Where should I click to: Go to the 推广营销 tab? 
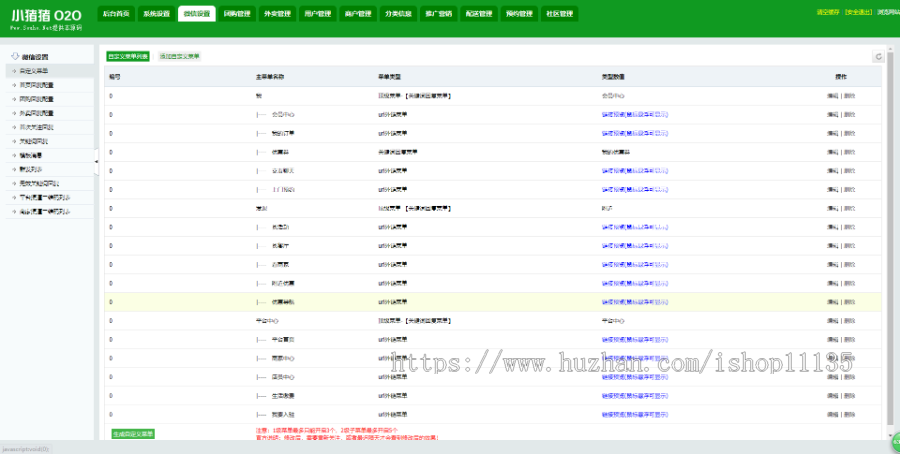coord(439,14)
